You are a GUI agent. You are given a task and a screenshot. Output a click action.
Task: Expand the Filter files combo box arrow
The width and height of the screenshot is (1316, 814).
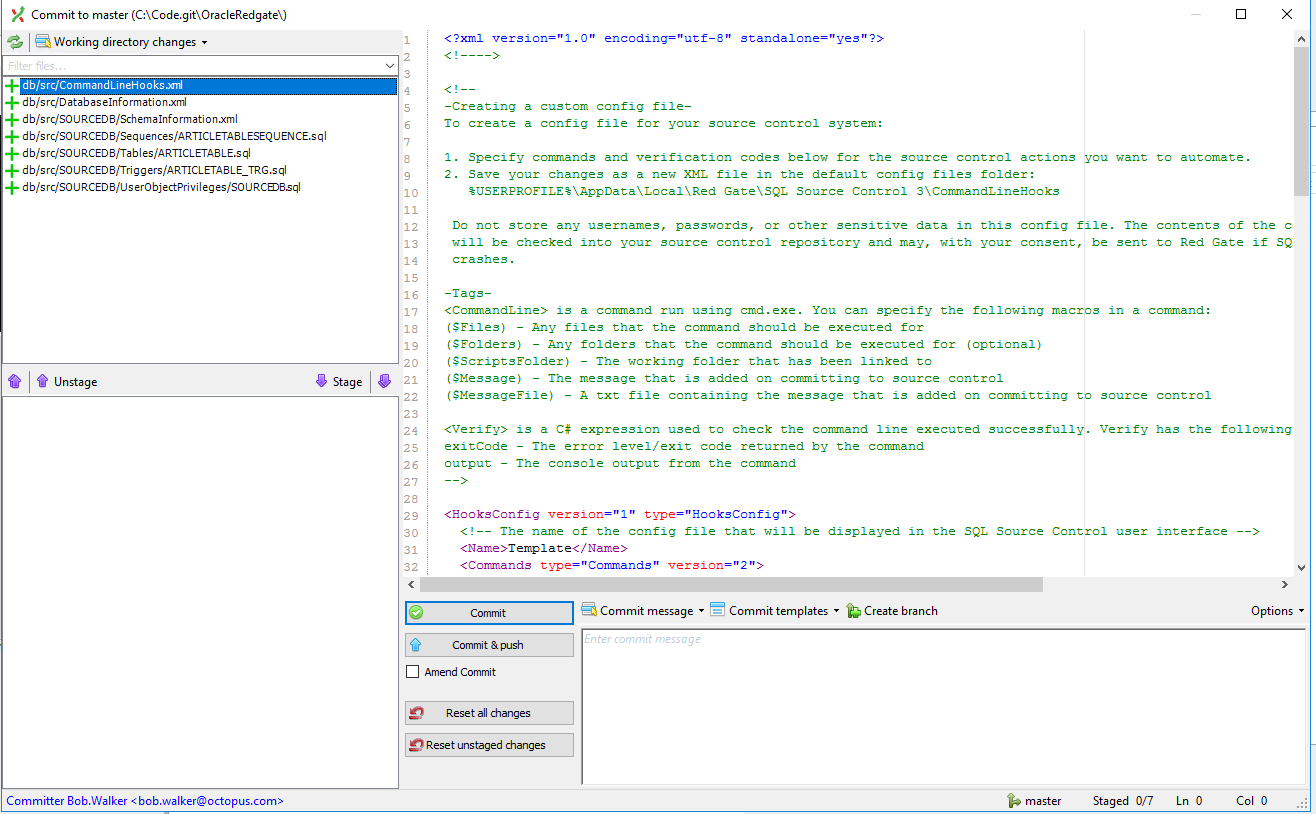pyautogui.click(x=390, y=66)
